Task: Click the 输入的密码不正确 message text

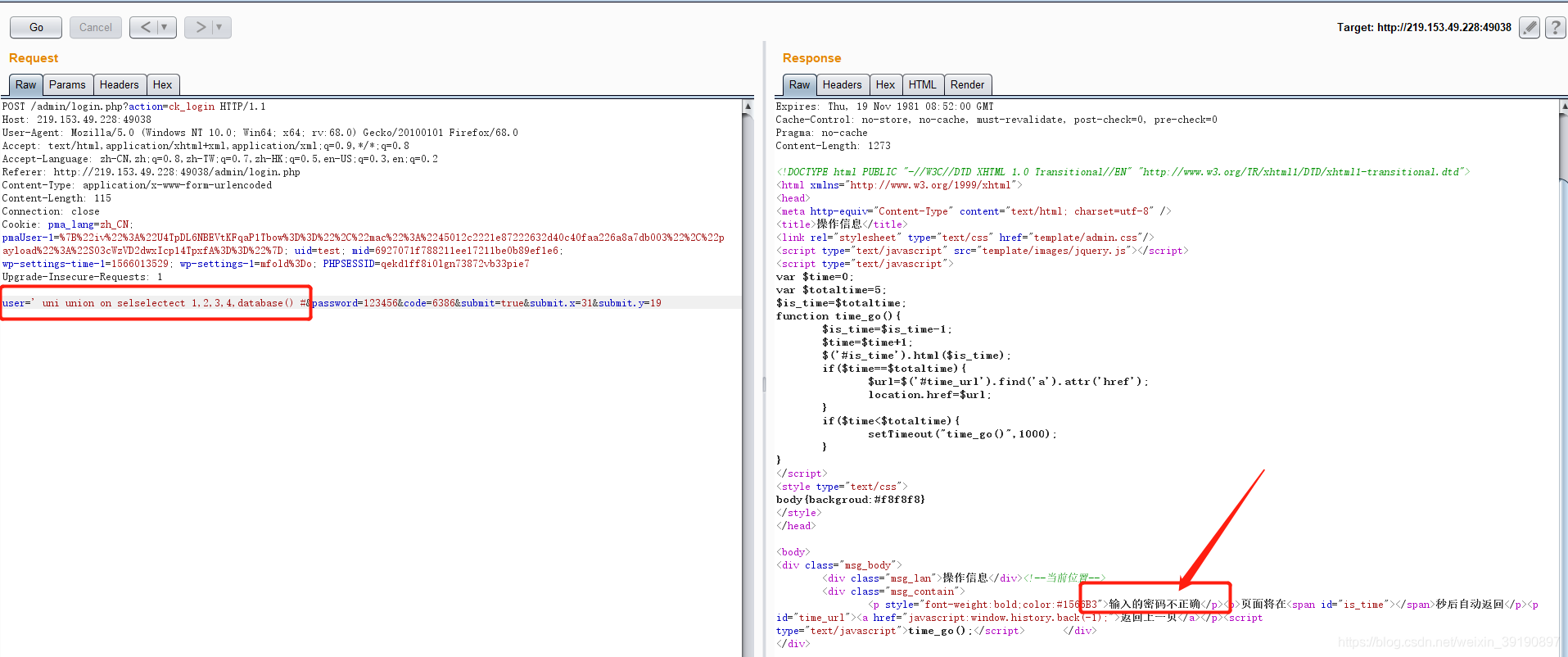Action: coord(1155,605)
